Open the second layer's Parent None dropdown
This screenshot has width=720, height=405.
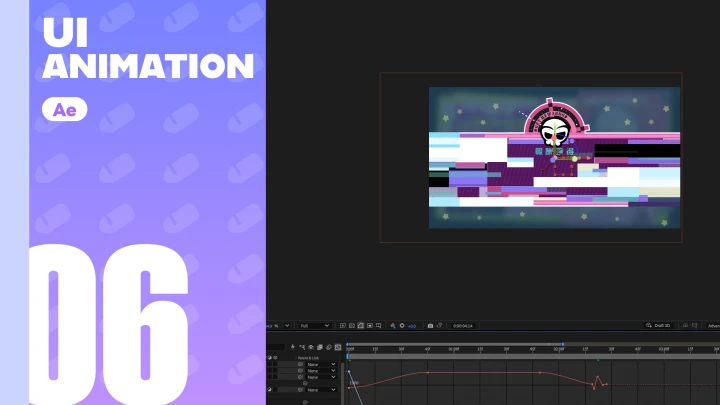pyautogui.click(x=321, y=371)
